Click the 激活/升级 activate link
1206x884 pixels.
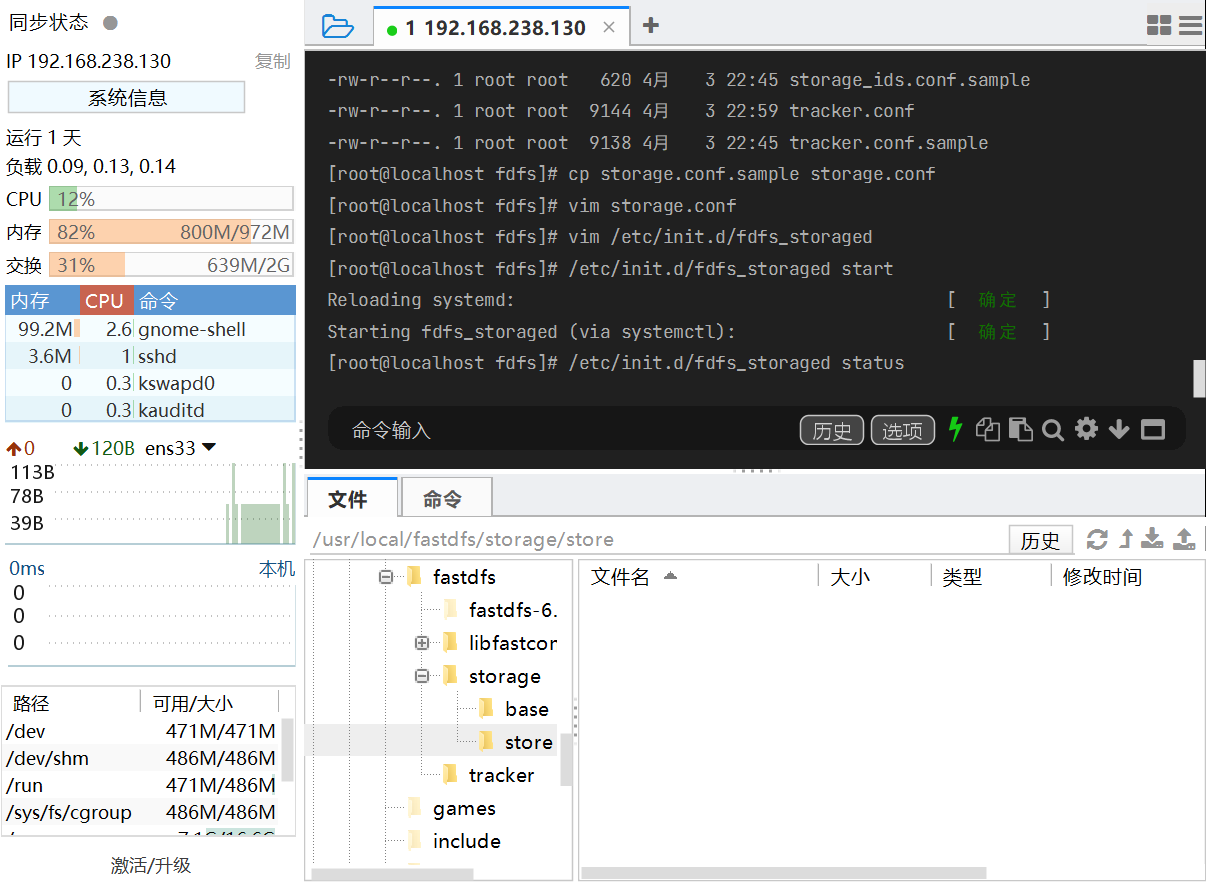(150, 865)
